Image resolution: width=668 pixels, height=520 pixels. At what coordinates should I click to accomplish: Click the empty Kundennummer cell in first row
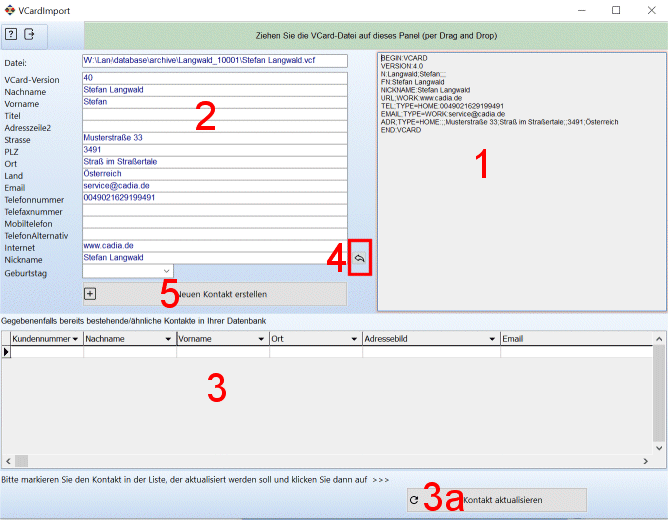click(x=47, y=352)
